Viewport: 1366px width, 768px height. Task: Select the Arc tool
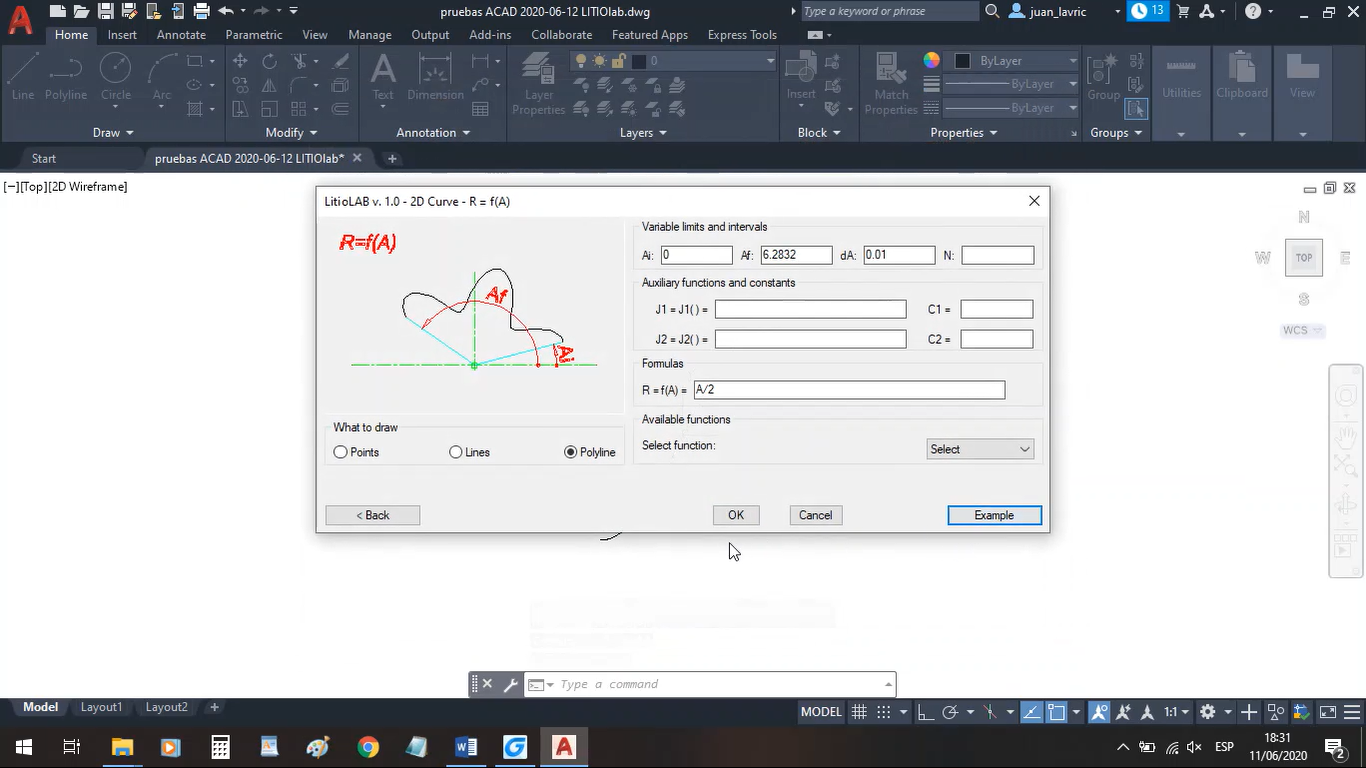pos(162,76)
